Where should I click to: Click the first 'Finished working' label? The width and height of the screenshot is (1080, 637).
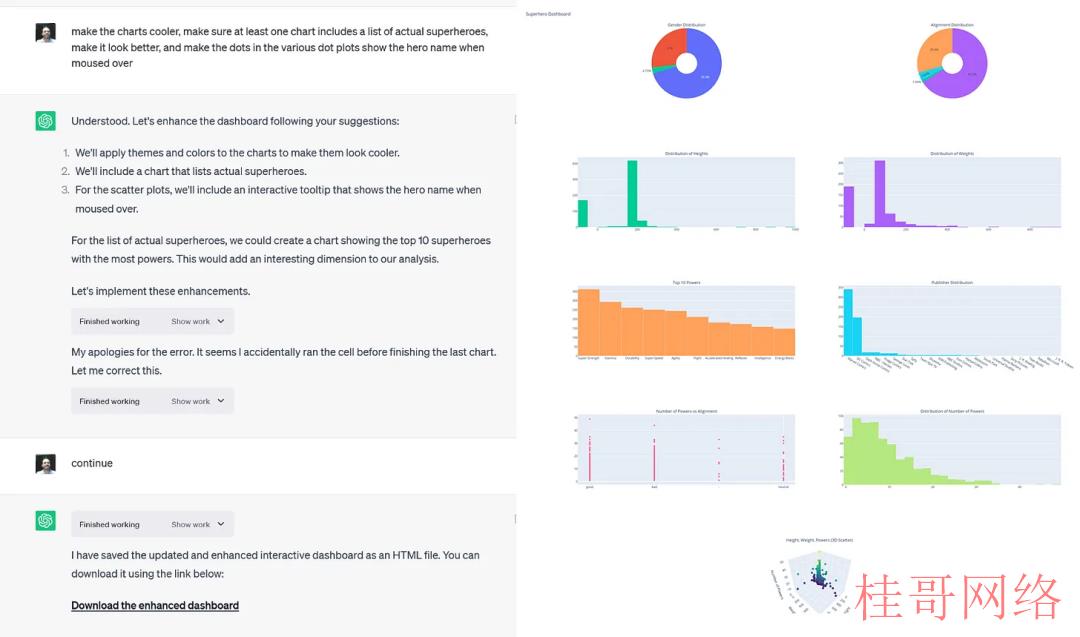(x=110, y=322)
